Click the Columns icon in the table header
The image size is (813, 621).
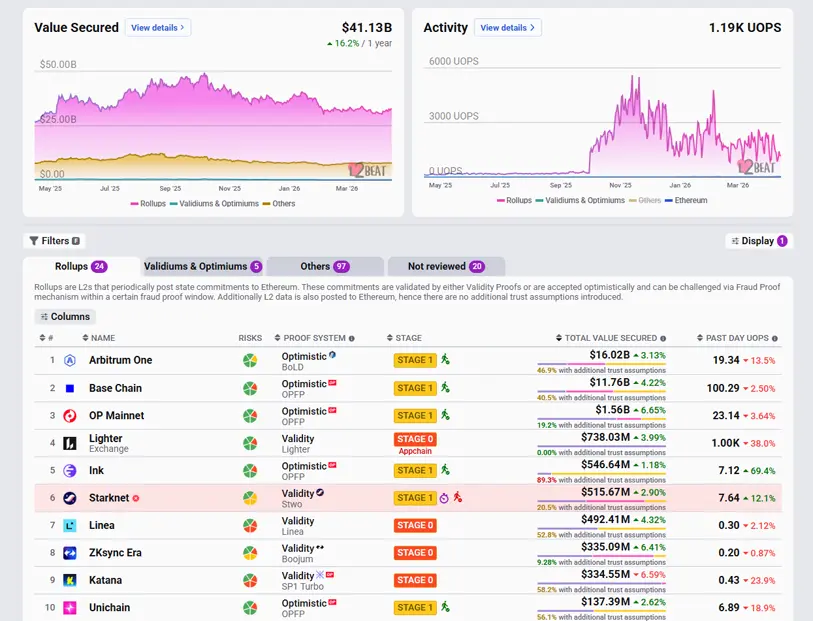pos(43,317)
